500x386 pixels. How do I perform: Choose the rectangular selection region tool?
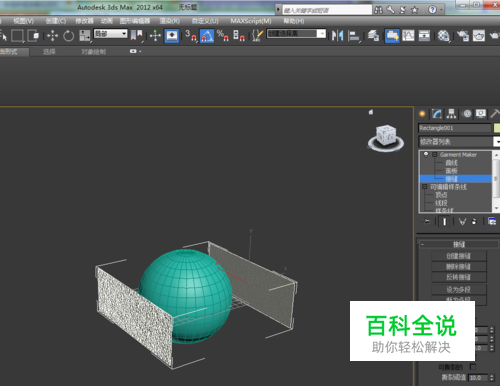tap(17, 36)
